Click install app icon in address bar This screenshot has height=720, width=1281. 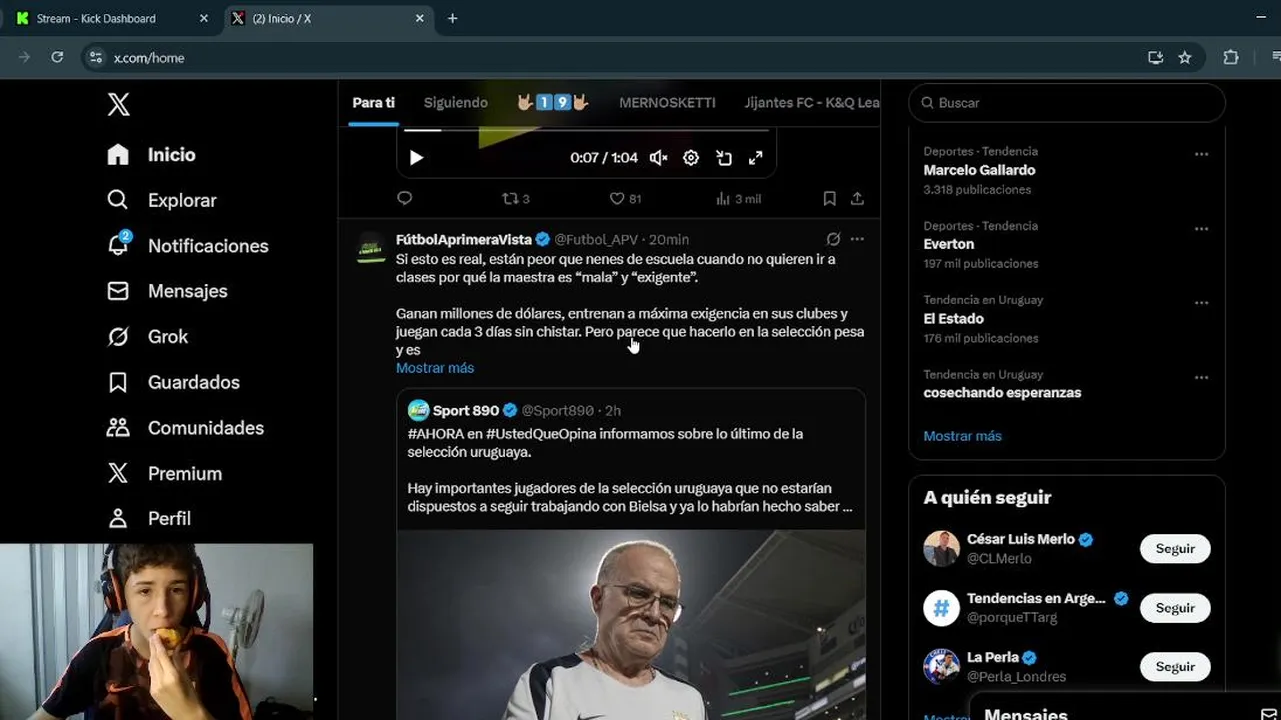(x=1155, y=57)
